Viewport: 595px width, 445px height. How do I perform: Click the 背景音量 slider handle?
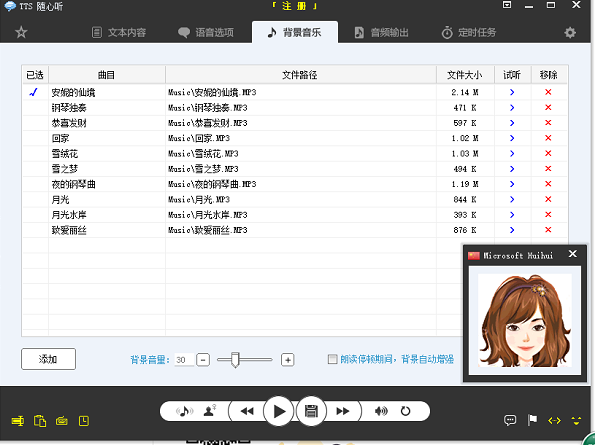click(235, 360)
